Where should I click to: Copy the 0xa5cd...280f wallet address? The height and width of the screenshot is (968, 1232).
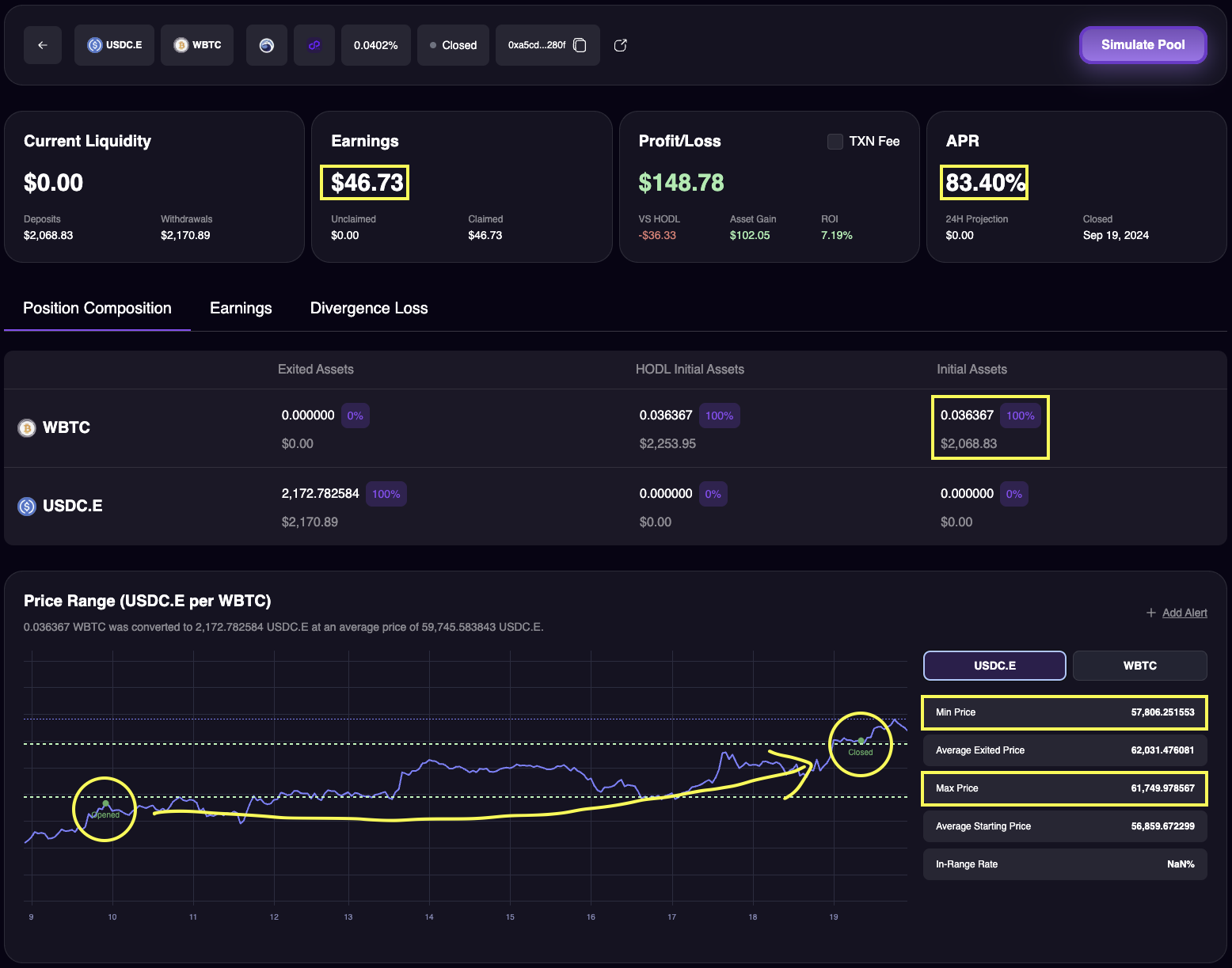(x=580, y=45)
